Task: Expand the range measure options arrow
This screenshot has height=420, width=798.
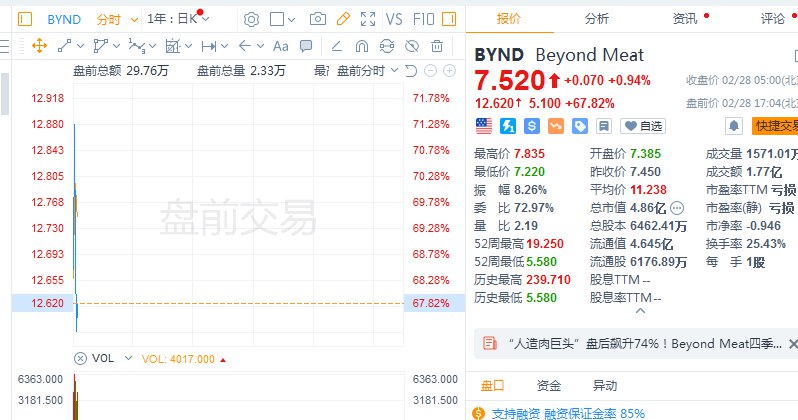Action: point(224,46)
